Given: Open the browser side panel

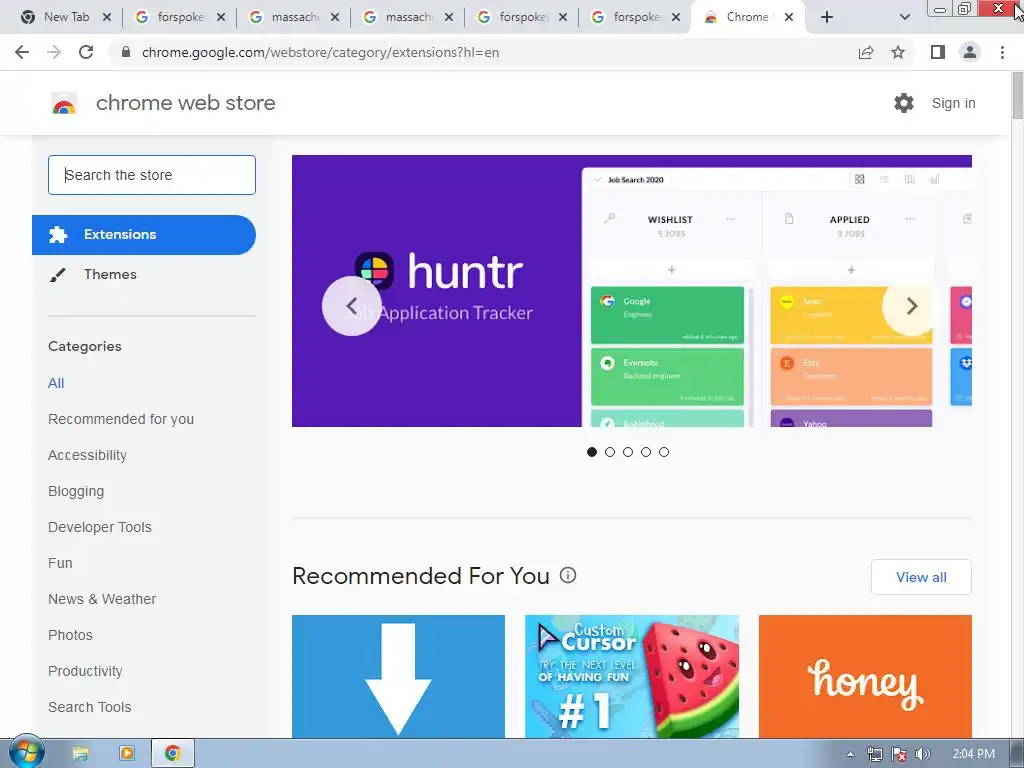Looking at the screenshot, I should coord(938,52).
